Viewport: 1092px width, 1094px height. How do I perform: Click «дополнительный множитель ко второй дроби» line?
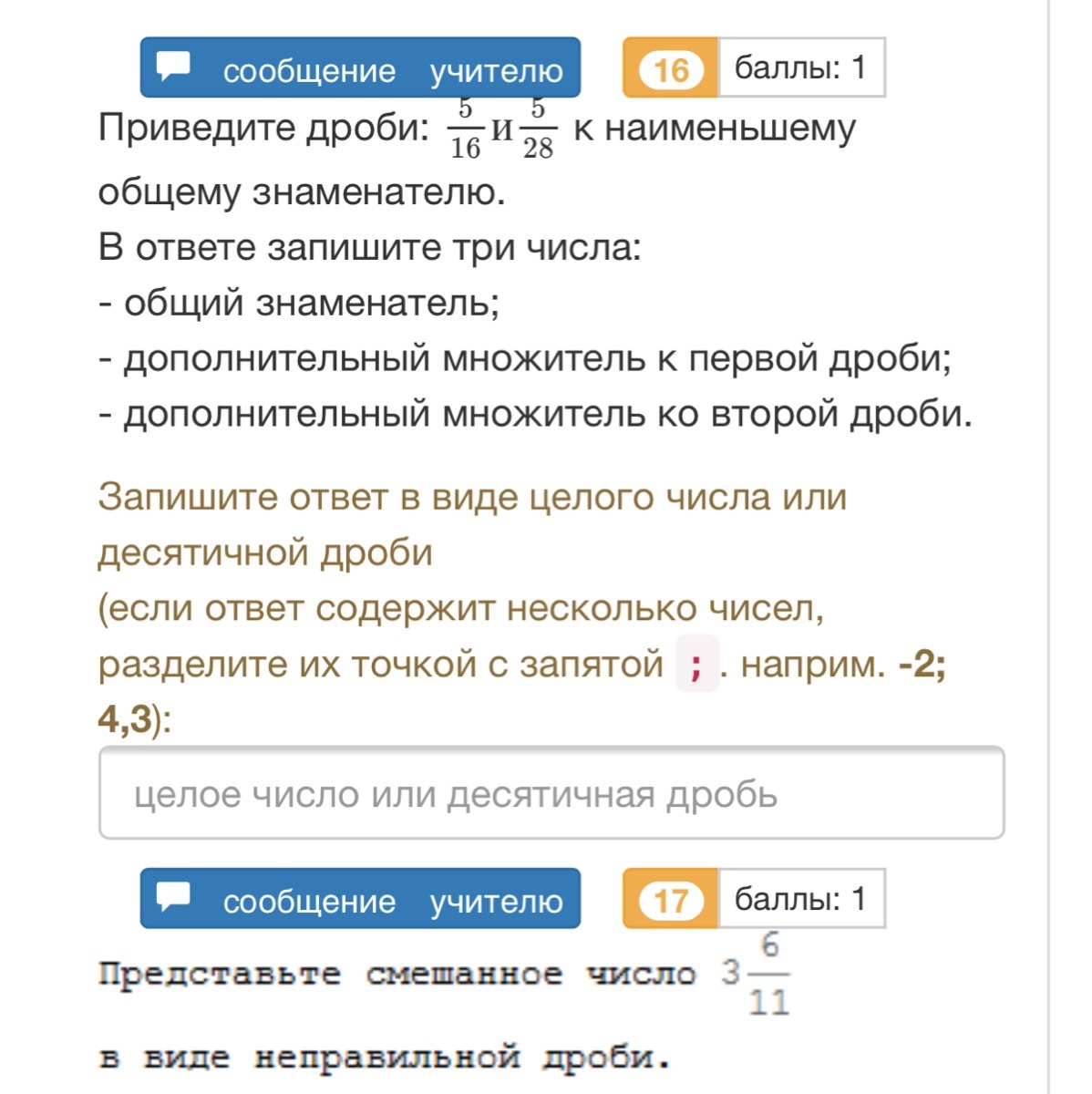pyautogui.click(x=536, y=414)
